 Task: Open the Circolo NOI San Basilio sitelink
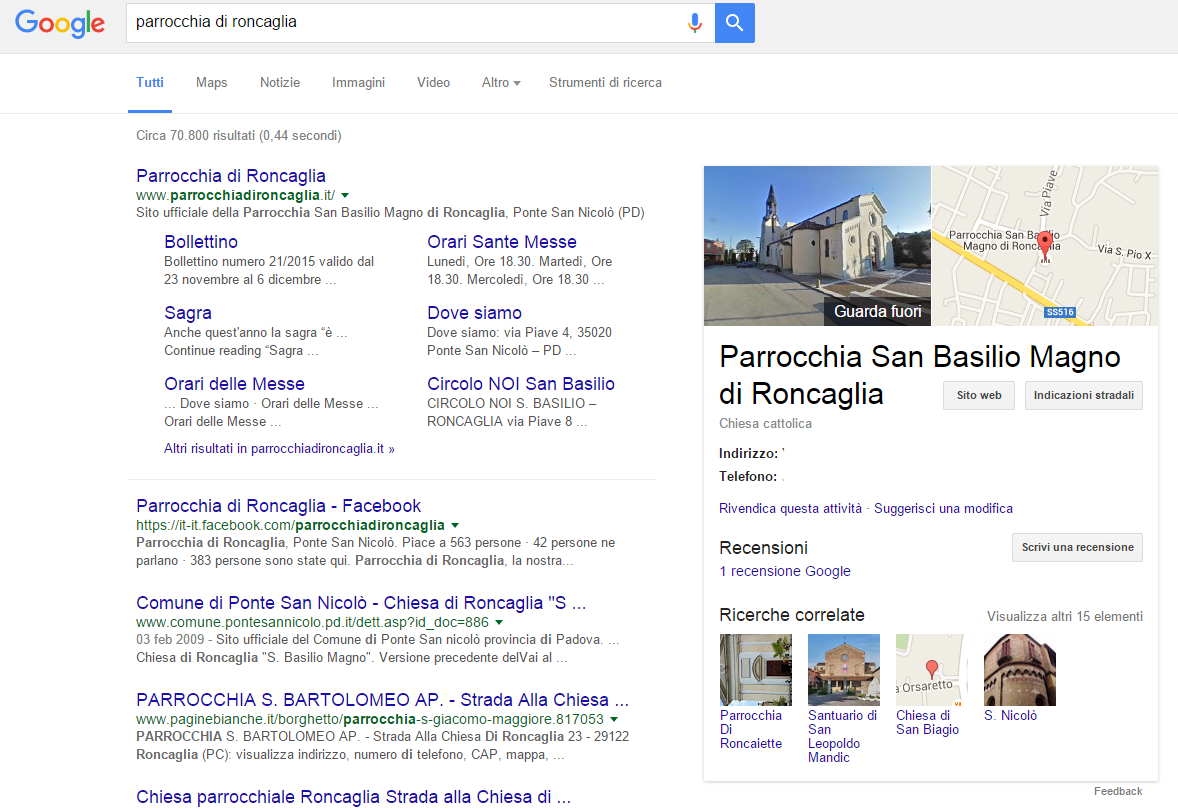pyautogui.click(x=521, y=384)
